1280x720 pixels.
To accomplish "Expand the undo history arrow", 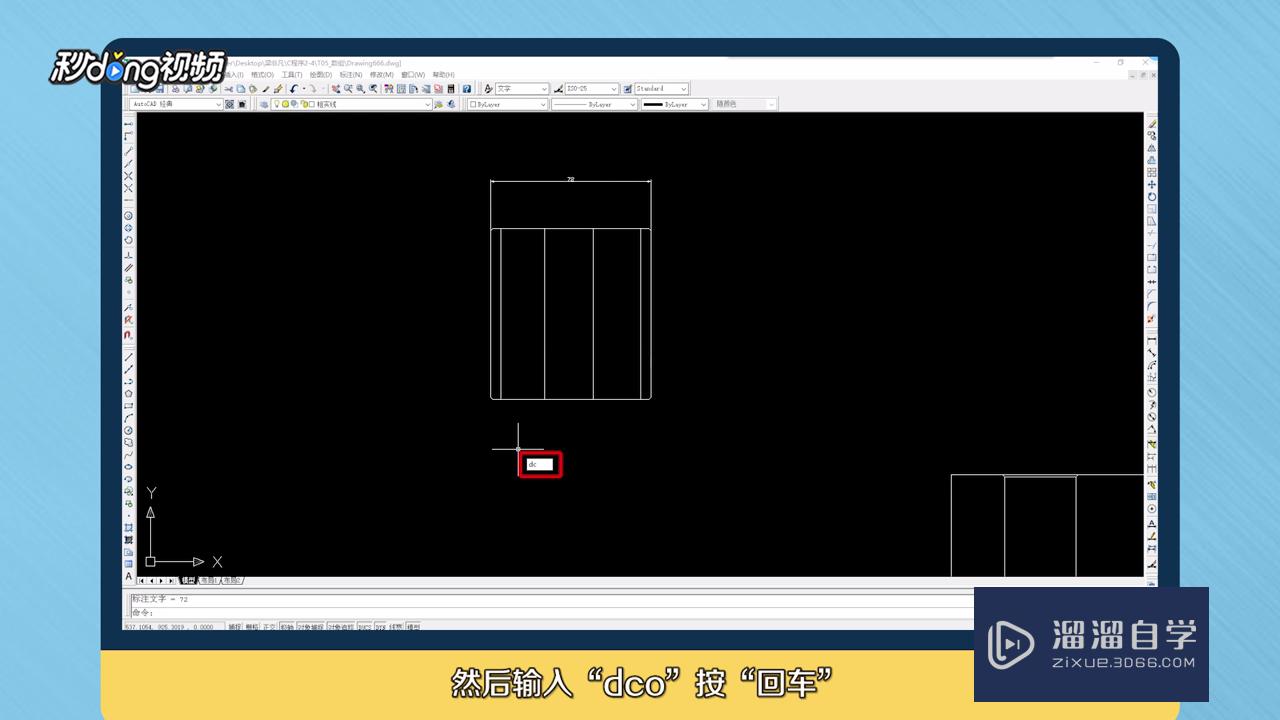I will click(303, 89).
